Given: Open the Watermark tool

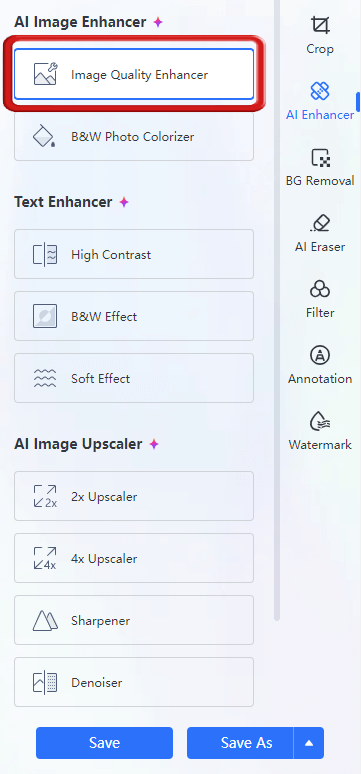Looking at the screenshot, I should [320, 431].
